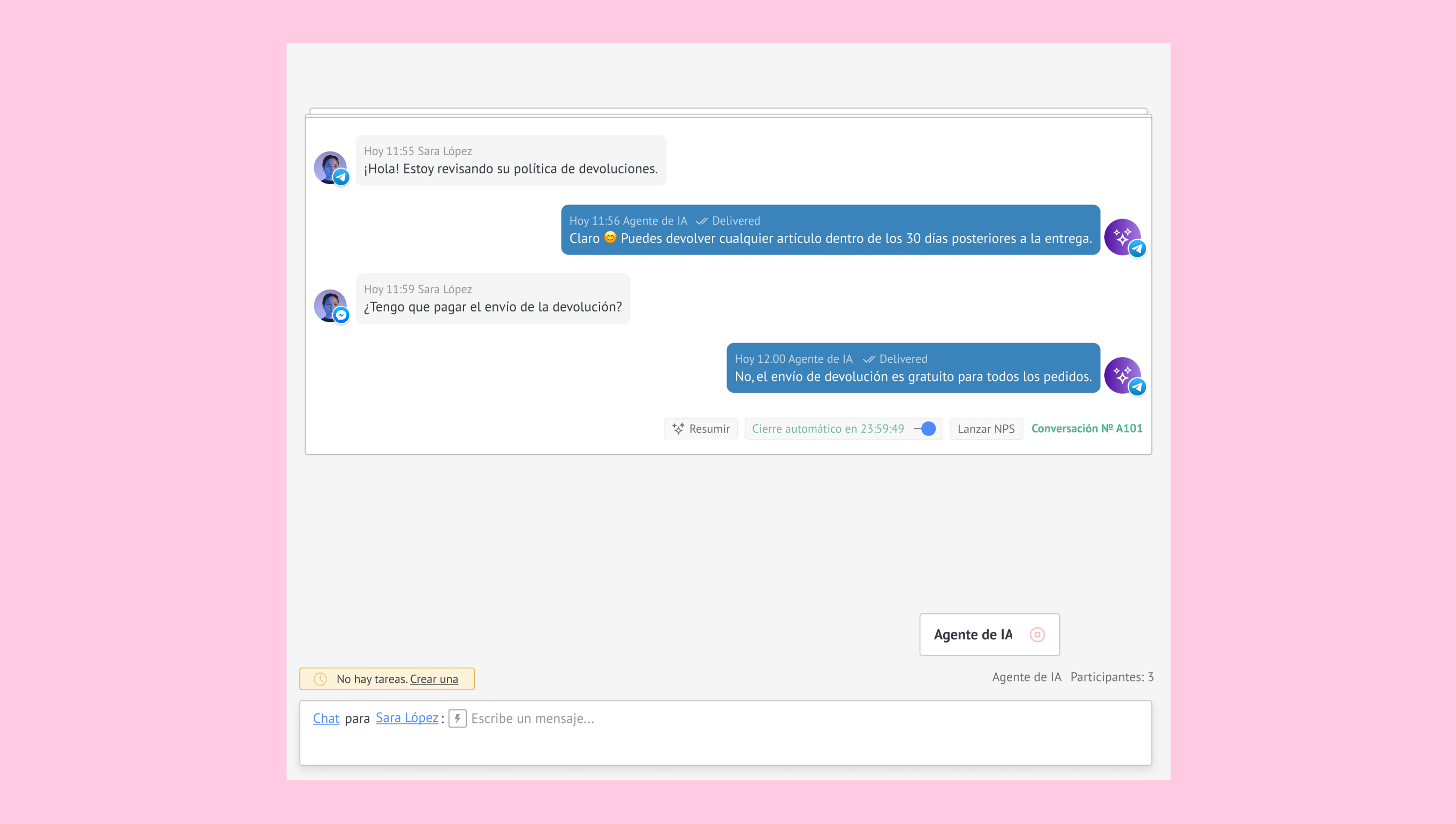
Task: Click the Resumir button label
Action: [709, 429]
